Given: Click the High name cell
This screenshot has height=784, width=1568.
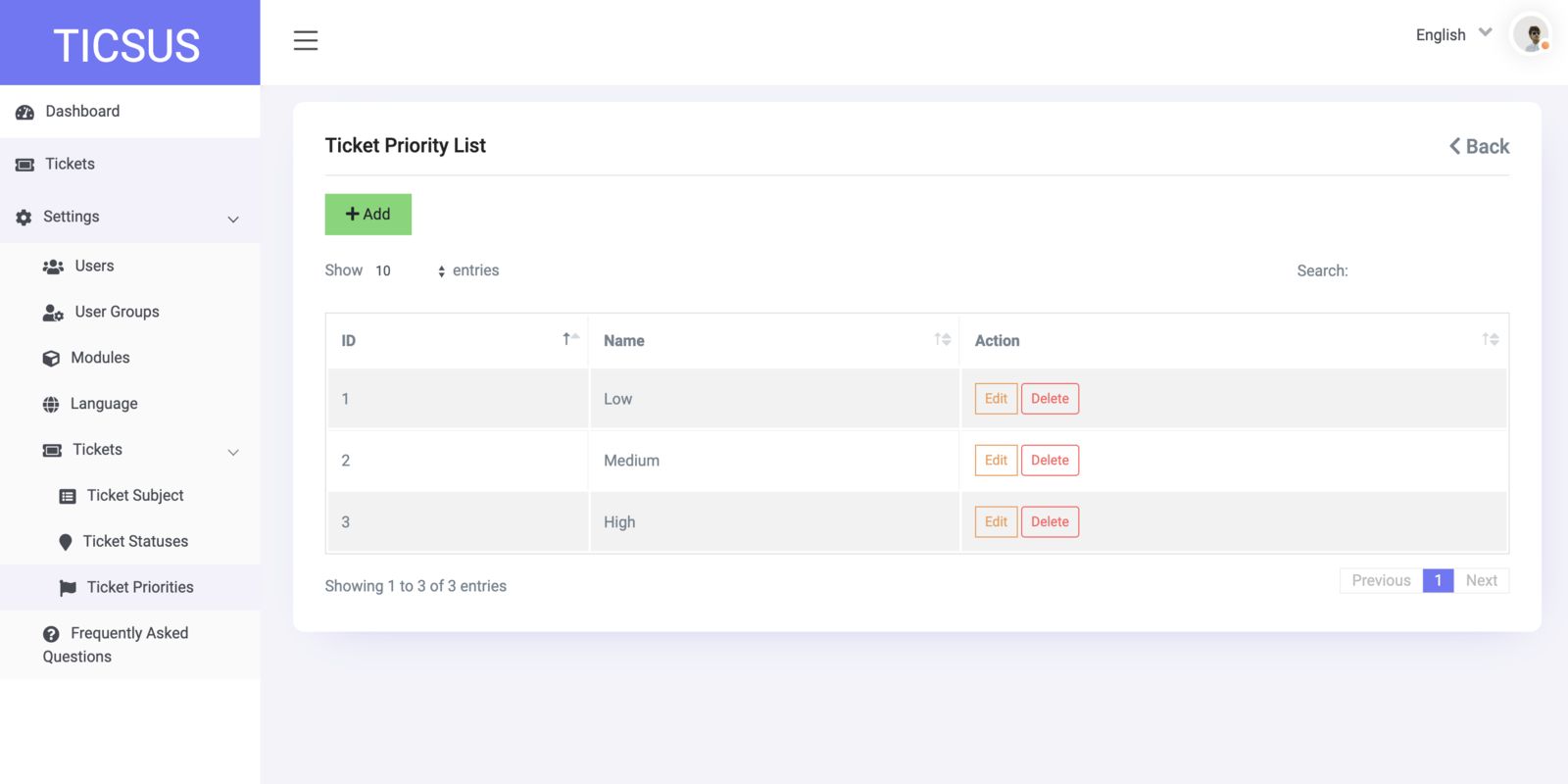Looking at the screenshot, I should [x=774, y=522].
